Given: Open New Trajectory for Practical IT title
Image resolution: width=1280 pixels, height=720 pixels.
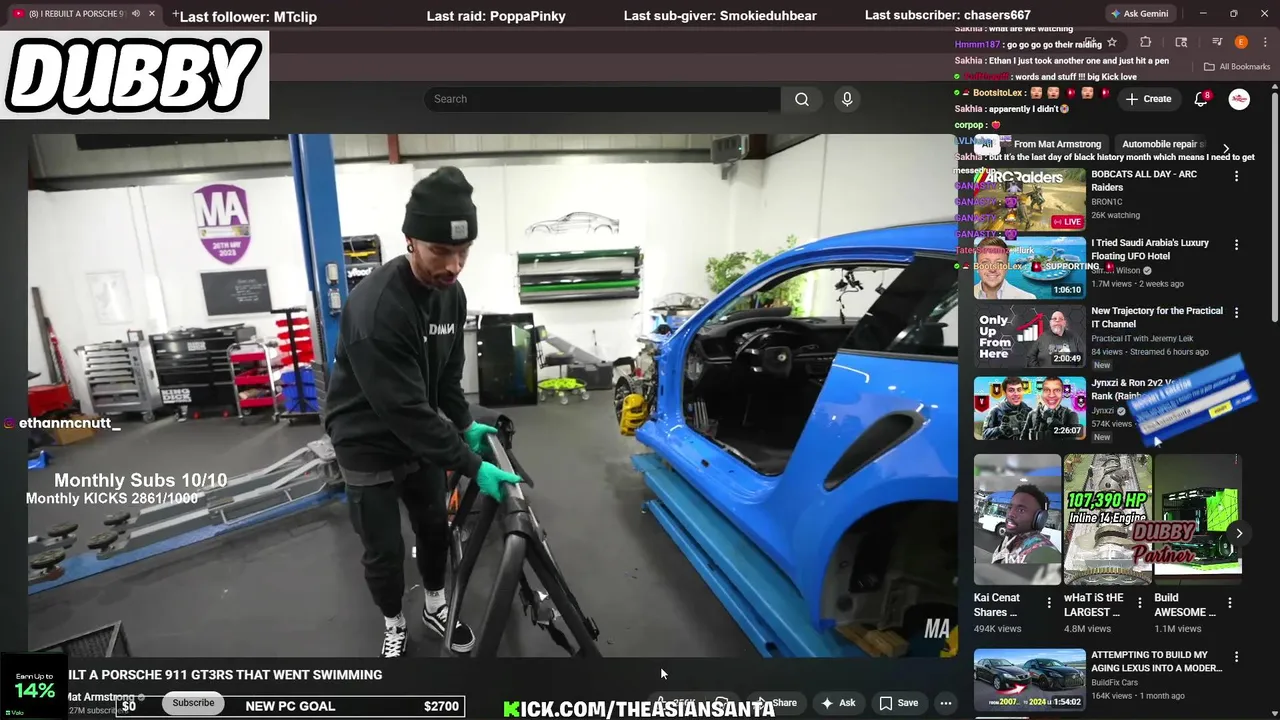Looking at the screenshot, I should (1157, 317).
